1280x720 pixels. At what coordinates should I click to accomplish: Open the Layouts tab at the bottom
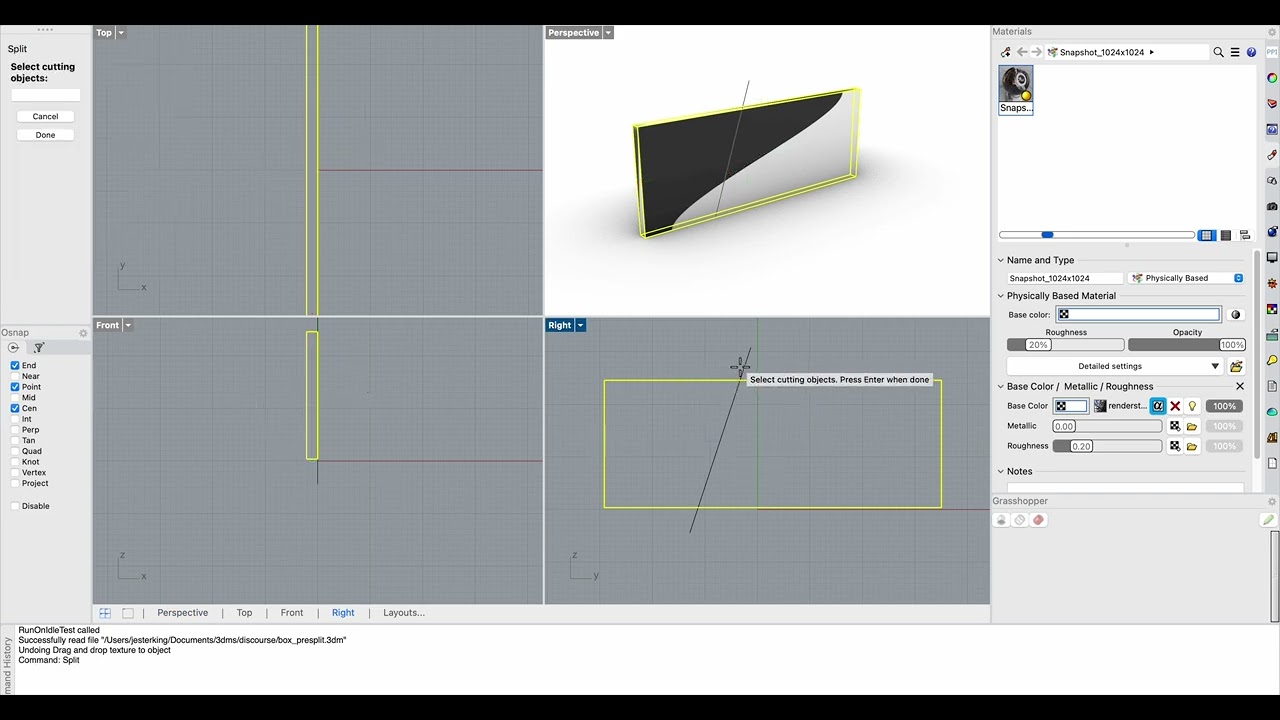pos(403,612)
